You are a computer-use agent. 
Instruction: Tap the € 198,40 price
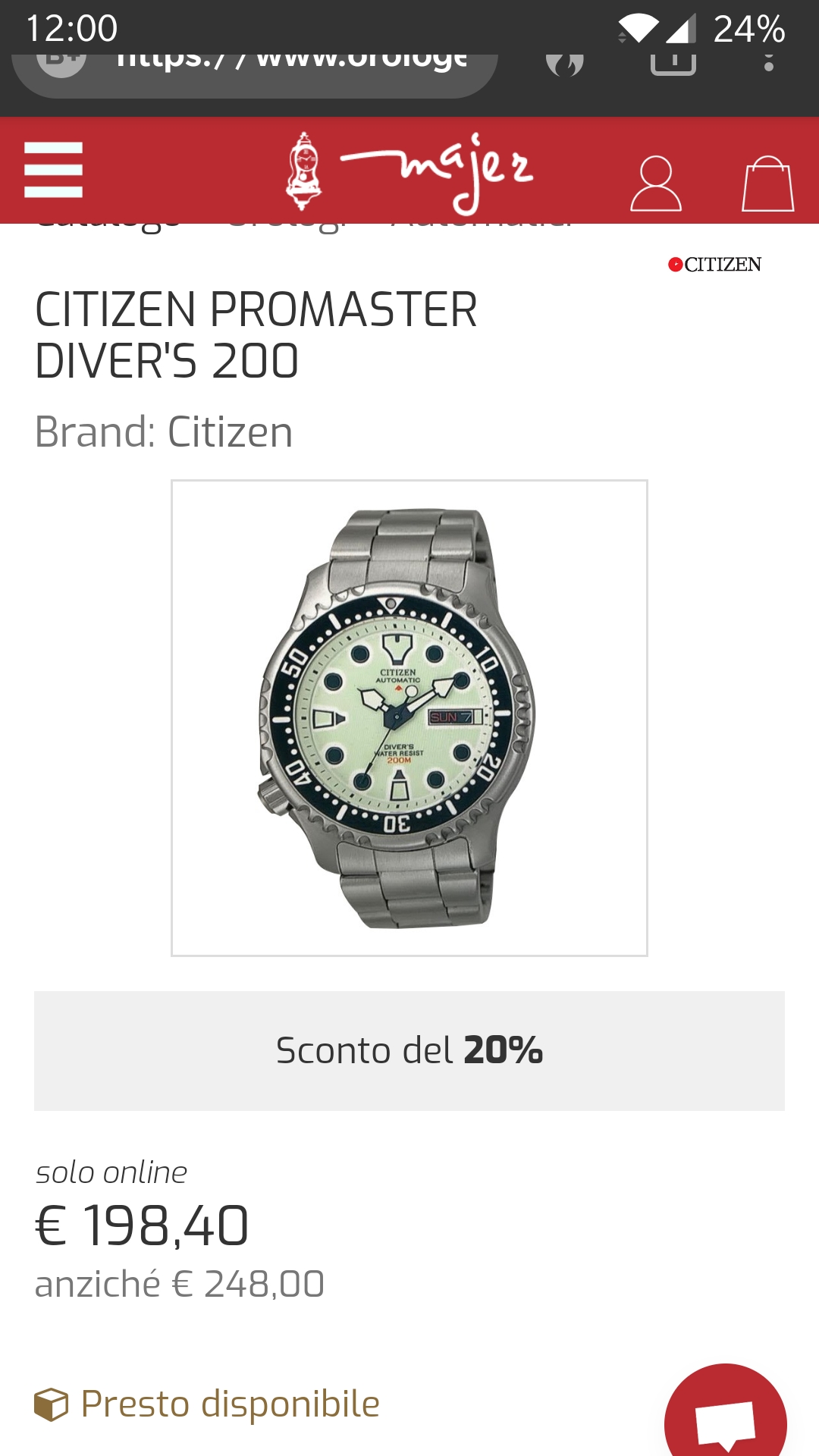pyautogui.click(x=142, y=1225)
